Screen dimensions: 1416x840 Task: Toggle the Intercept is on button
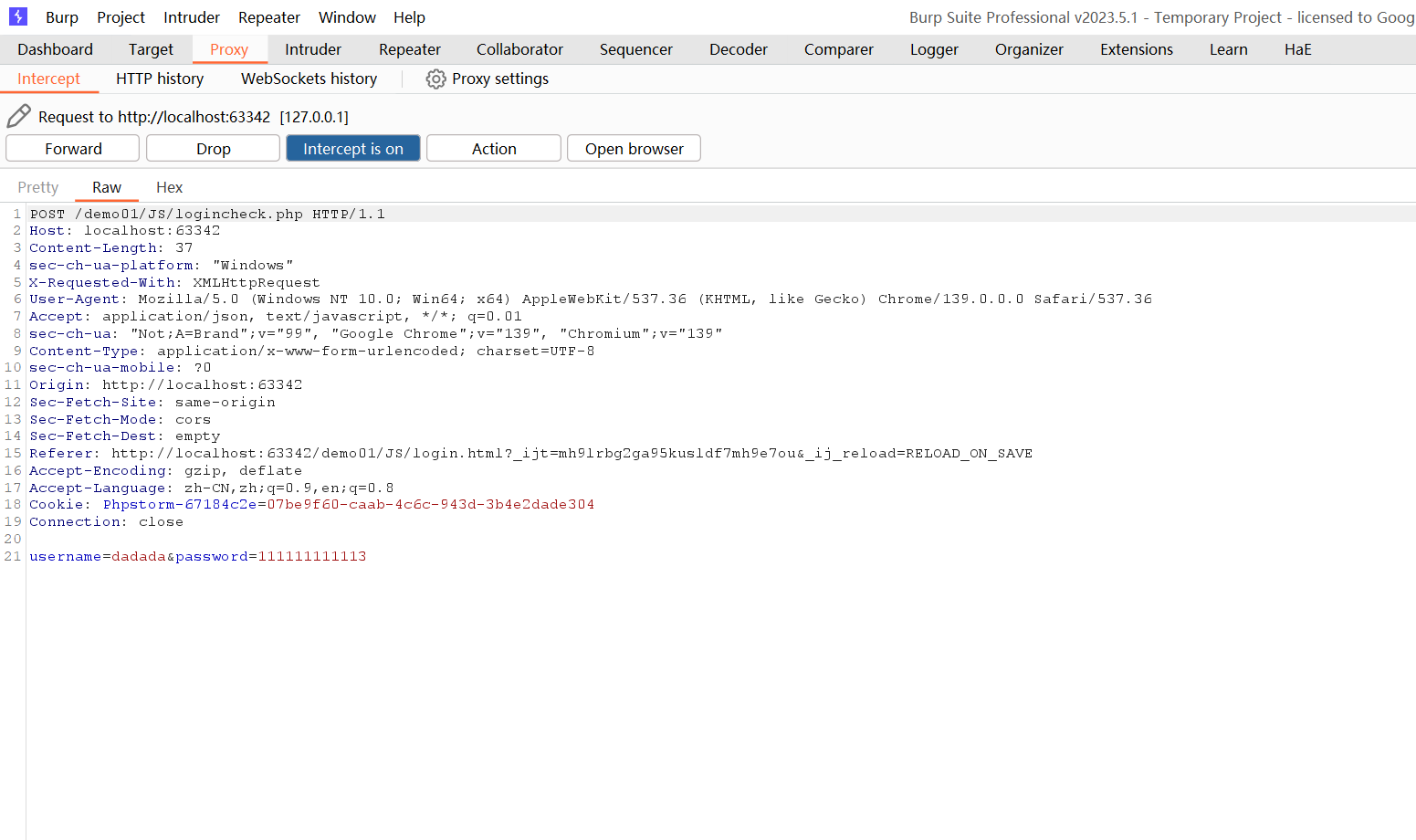(x=353, y=148)
